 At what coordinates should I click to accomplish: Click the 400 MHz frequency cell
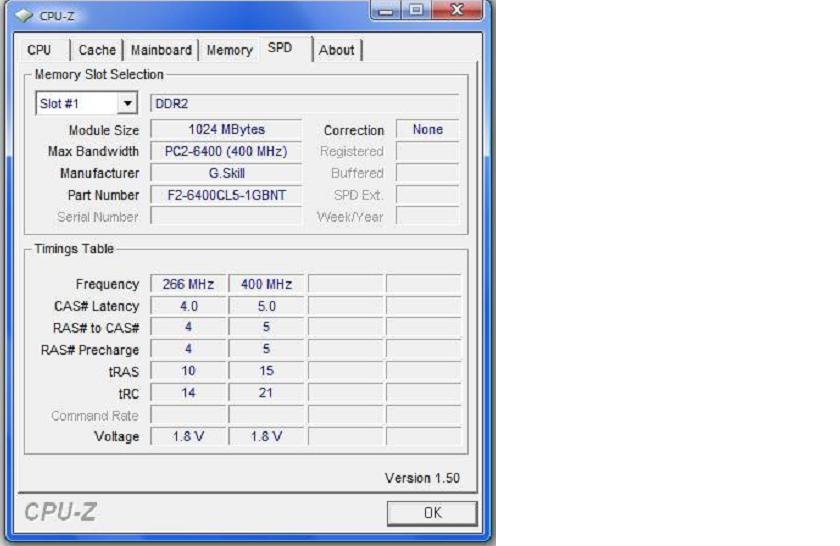pyautogui.click(x=266, y=284)
